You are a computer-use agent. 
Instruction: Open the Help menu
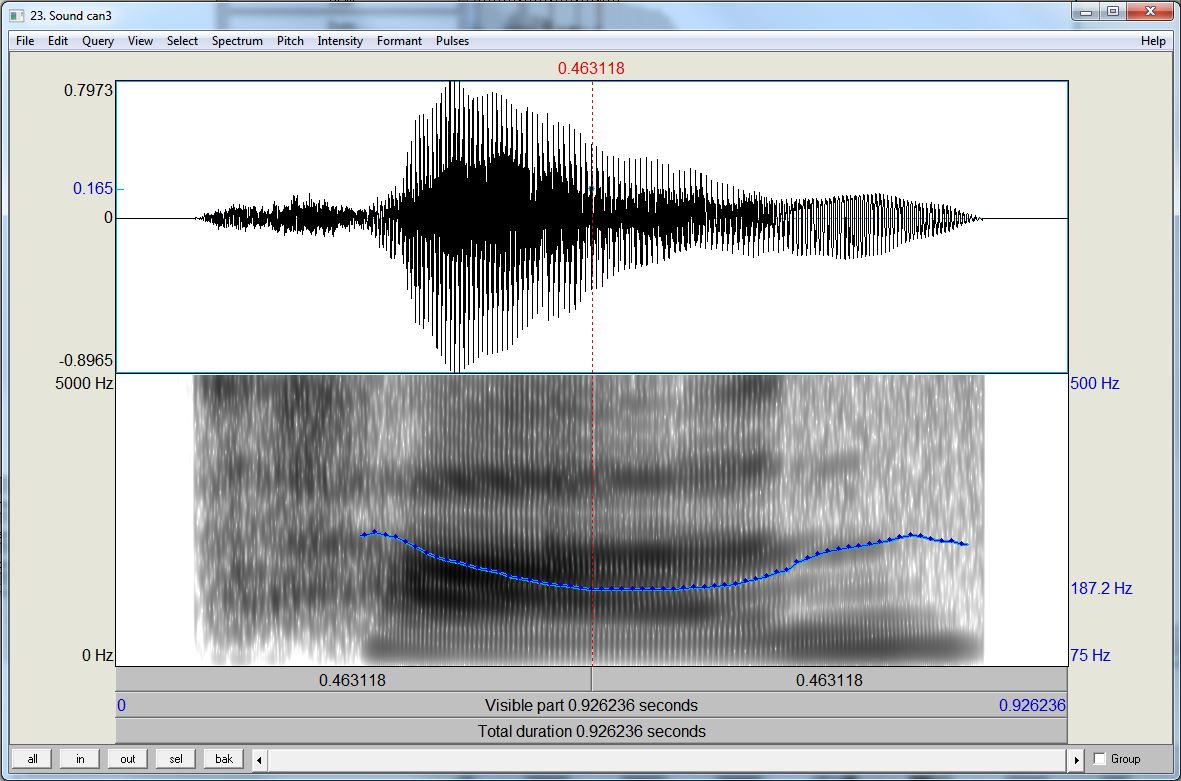coord(1152,41)
